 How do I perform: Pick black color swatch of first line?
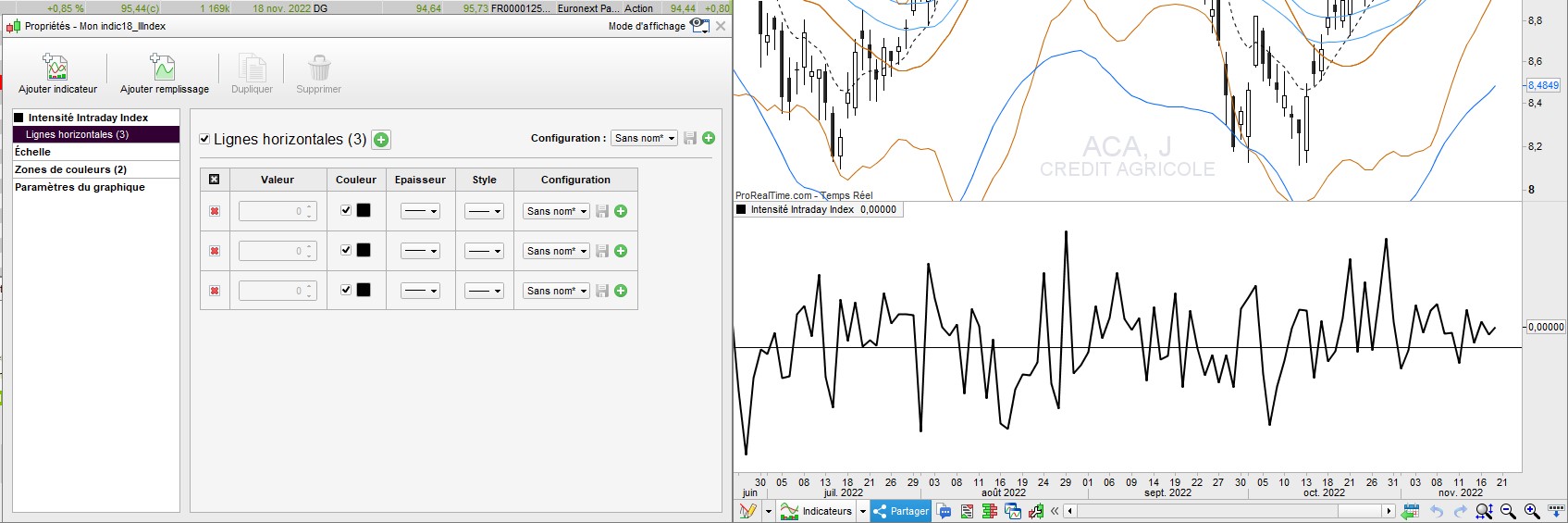tap(364, 210)
